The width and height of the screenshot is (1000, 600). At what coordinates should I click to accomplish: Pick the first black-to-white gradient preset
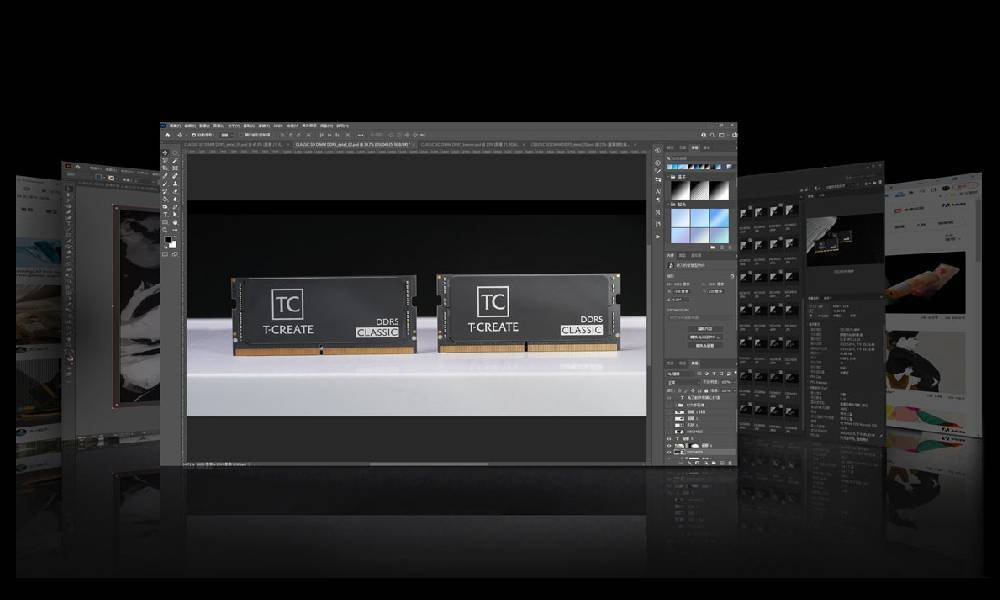click(679, 189)
